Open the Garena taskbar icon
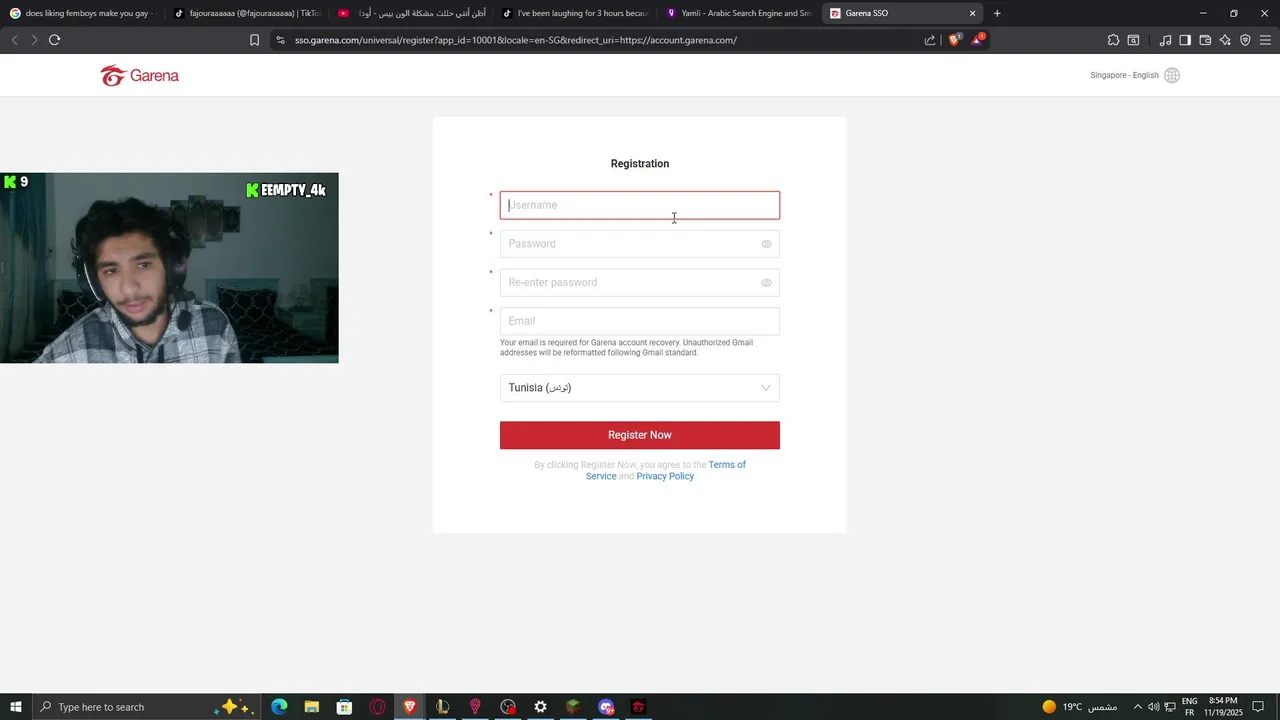The height and width of the screenshot is (720, 1280). (638, 707)
